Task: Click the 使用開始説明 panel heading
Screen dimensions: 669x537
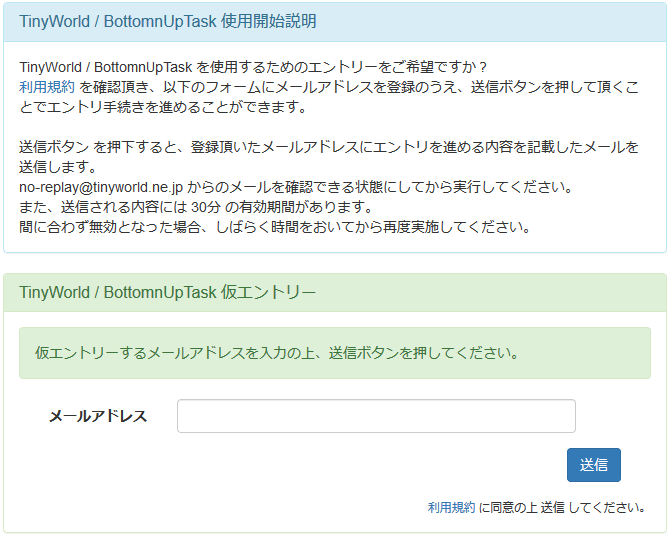Action: point(167,20)
